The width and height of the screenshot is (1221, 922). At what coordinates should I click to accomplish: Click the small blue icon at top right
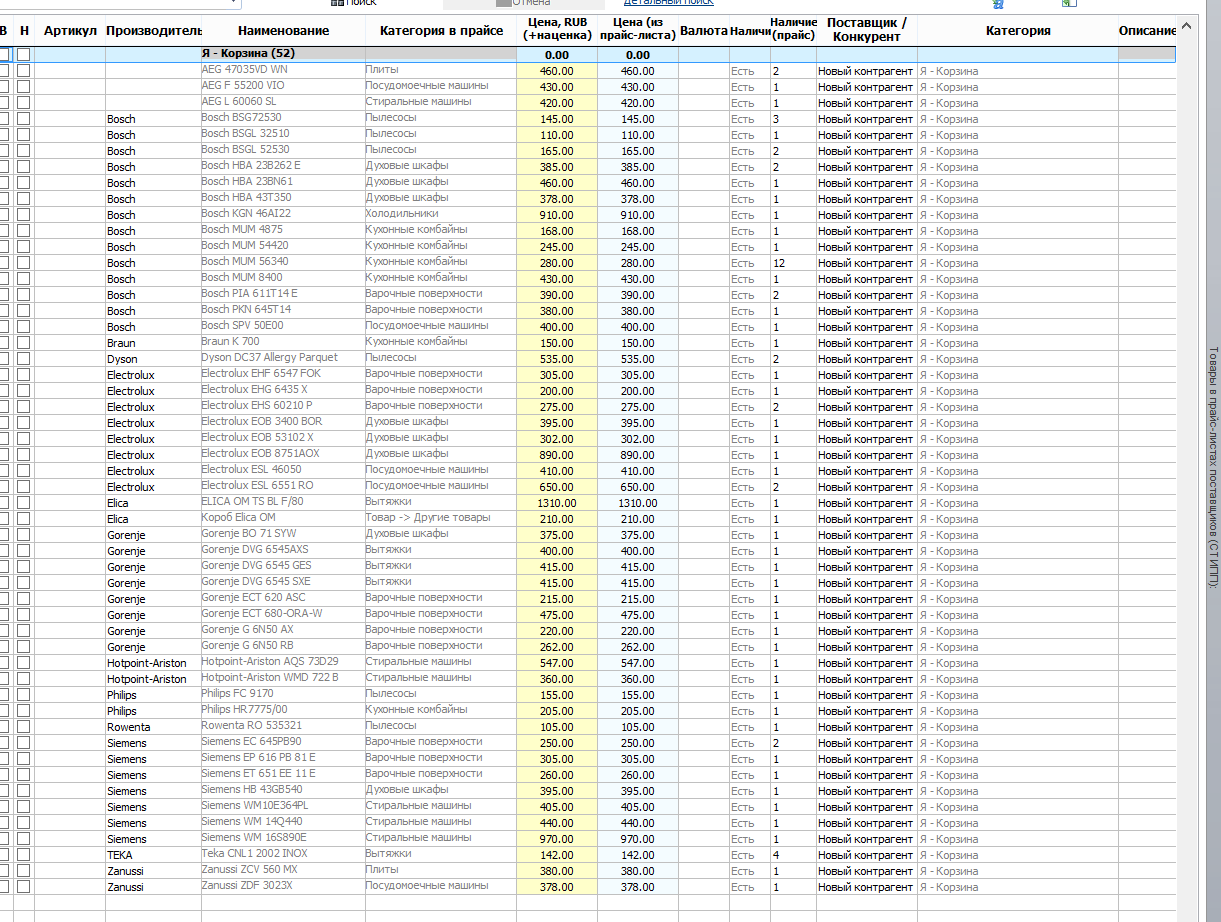point(997,3)
